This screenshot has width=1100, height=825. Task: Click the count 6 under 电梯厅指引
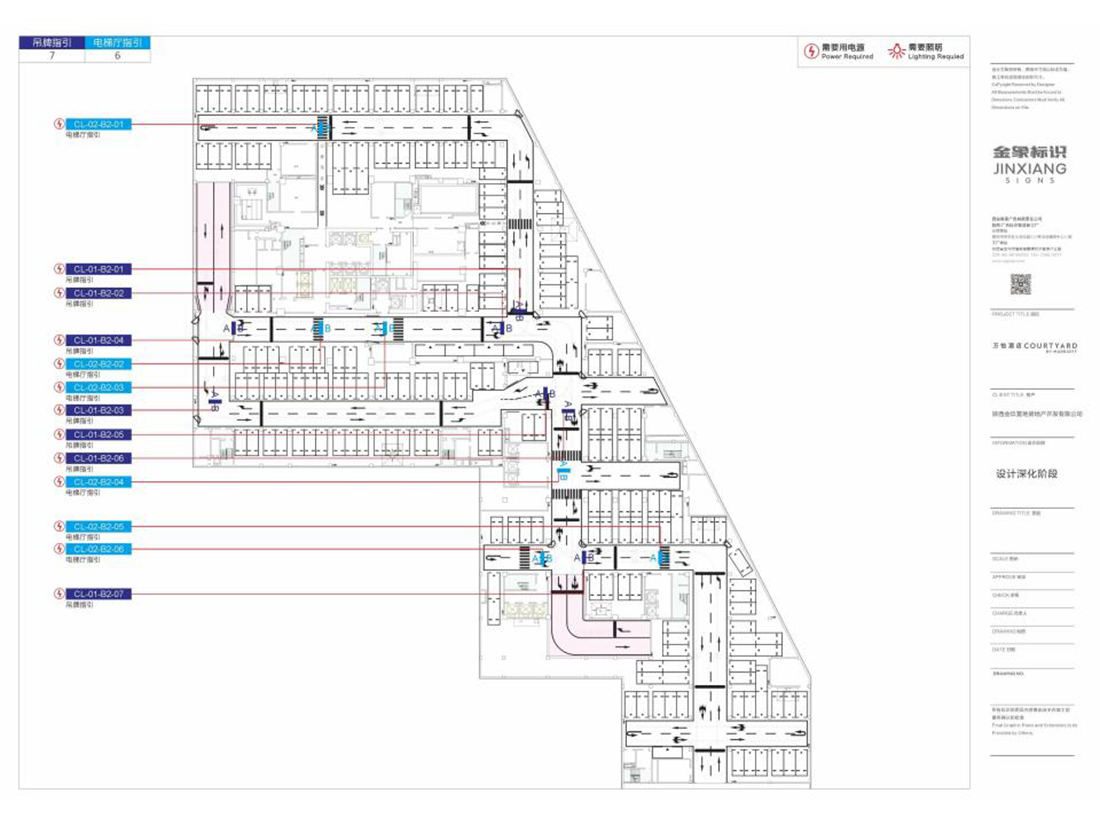pos(118,56)
